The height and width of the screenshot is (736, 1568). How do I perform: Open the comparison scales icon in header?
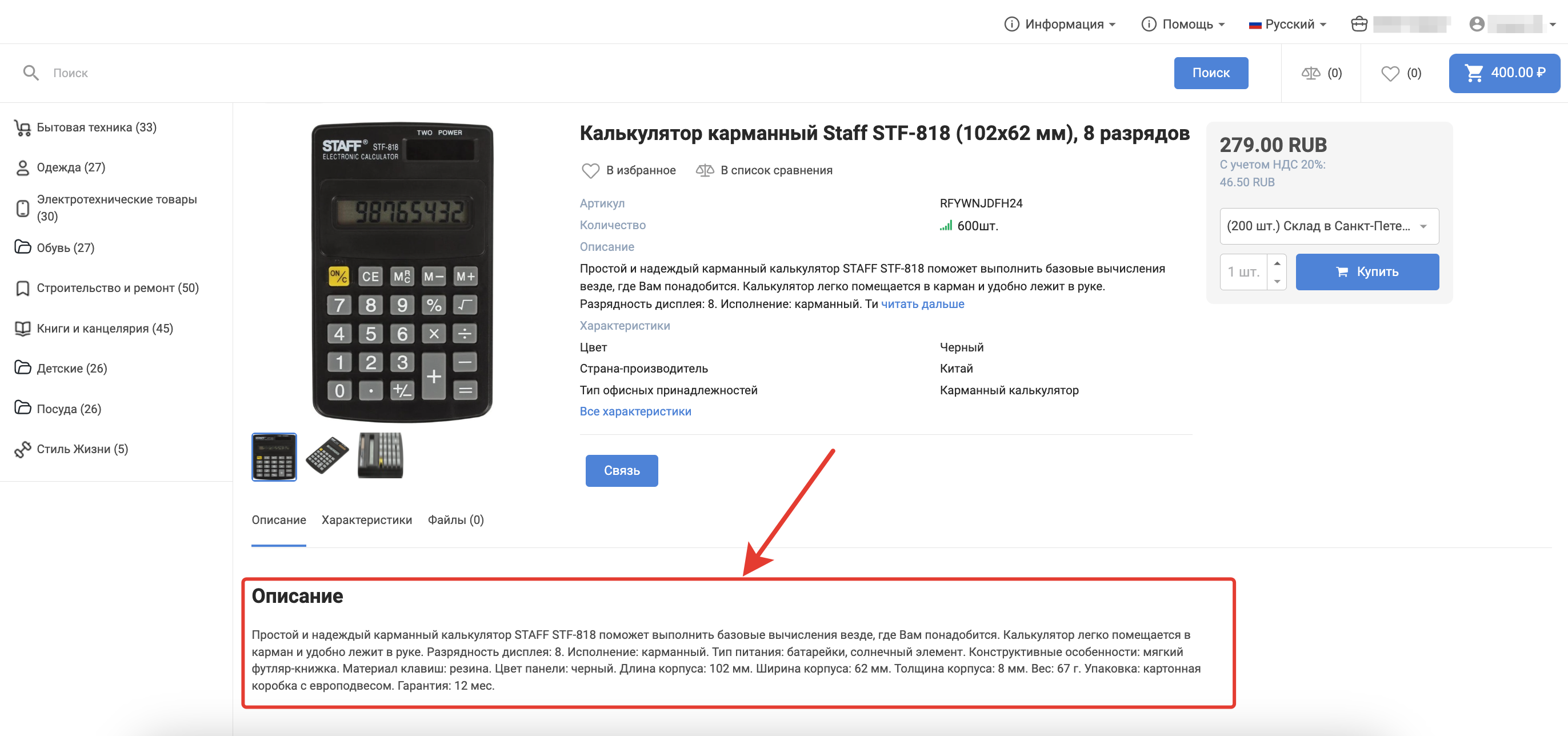tap(1310, 73)
